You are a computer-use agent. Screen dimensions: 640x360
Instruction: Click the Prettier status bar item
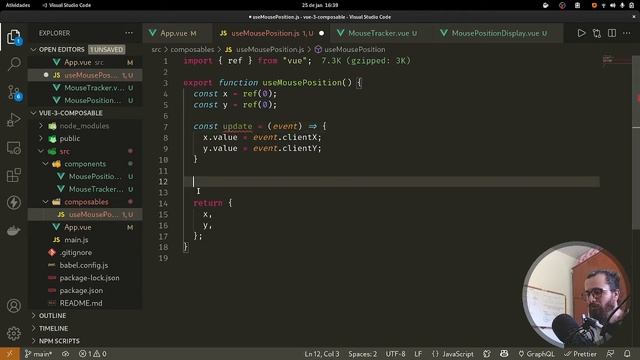pyautogui.click(x=580, y=354)
